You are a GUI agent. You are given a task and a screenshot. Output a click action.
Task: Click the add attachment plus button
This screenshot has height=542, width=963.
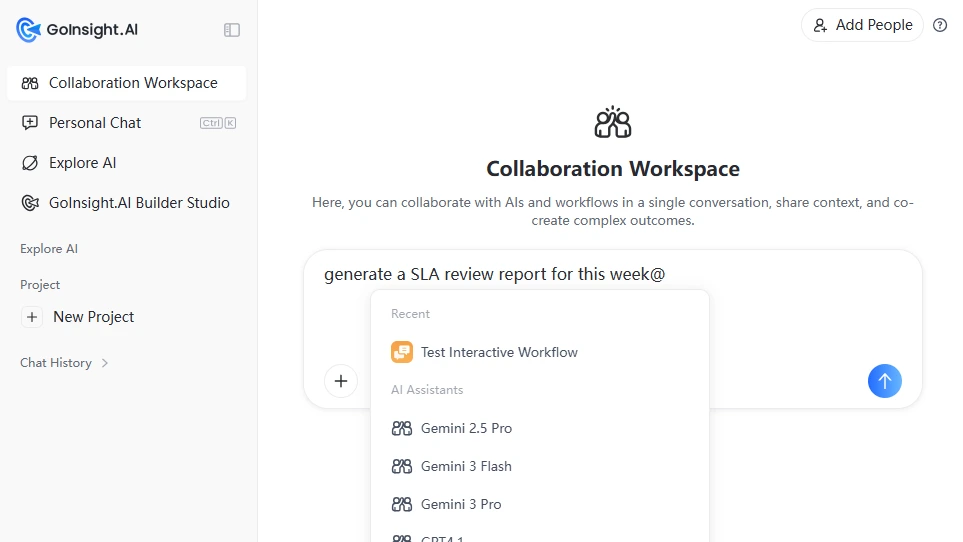[341, 381]
